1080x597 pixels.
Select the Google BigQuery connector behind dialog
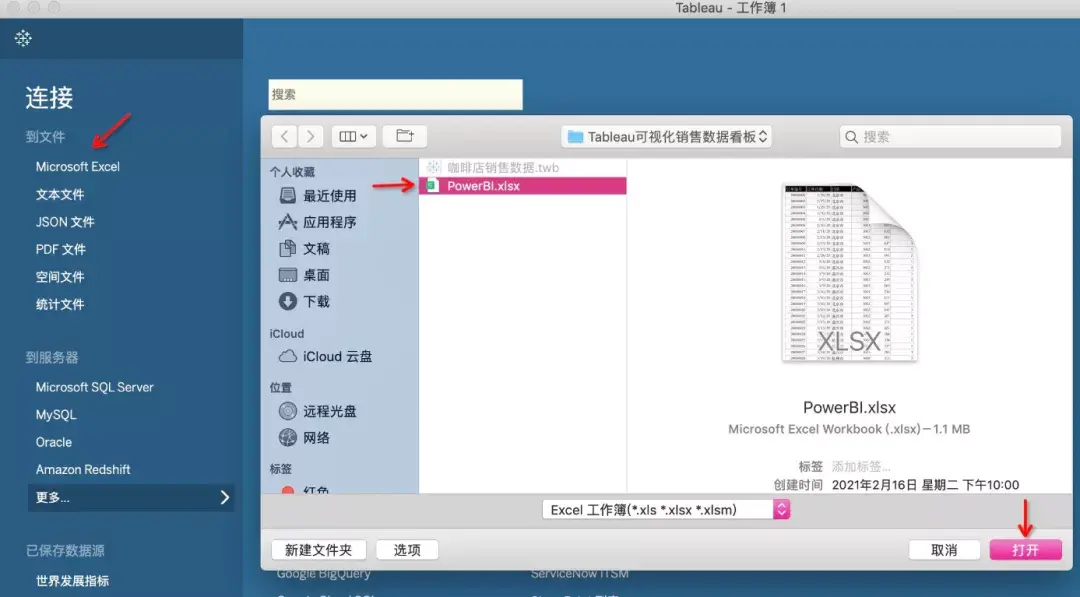[x=323, y=574]
